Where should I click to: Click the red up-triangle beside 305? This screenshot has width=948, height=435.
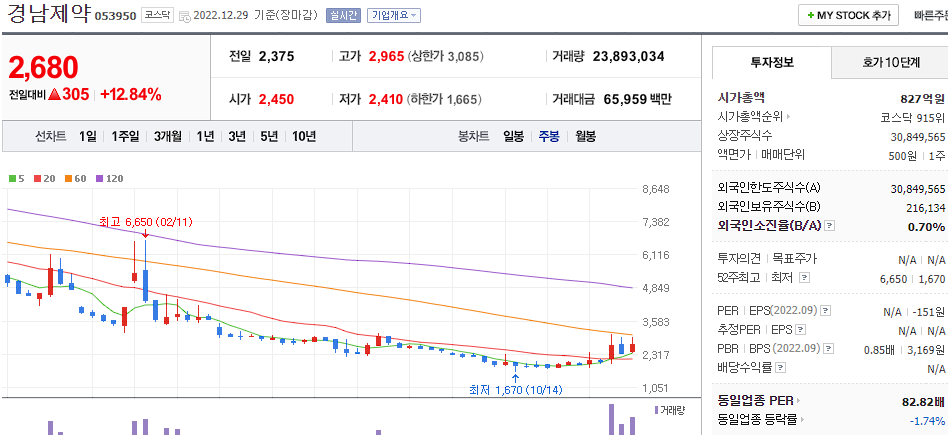coord(54,94)
